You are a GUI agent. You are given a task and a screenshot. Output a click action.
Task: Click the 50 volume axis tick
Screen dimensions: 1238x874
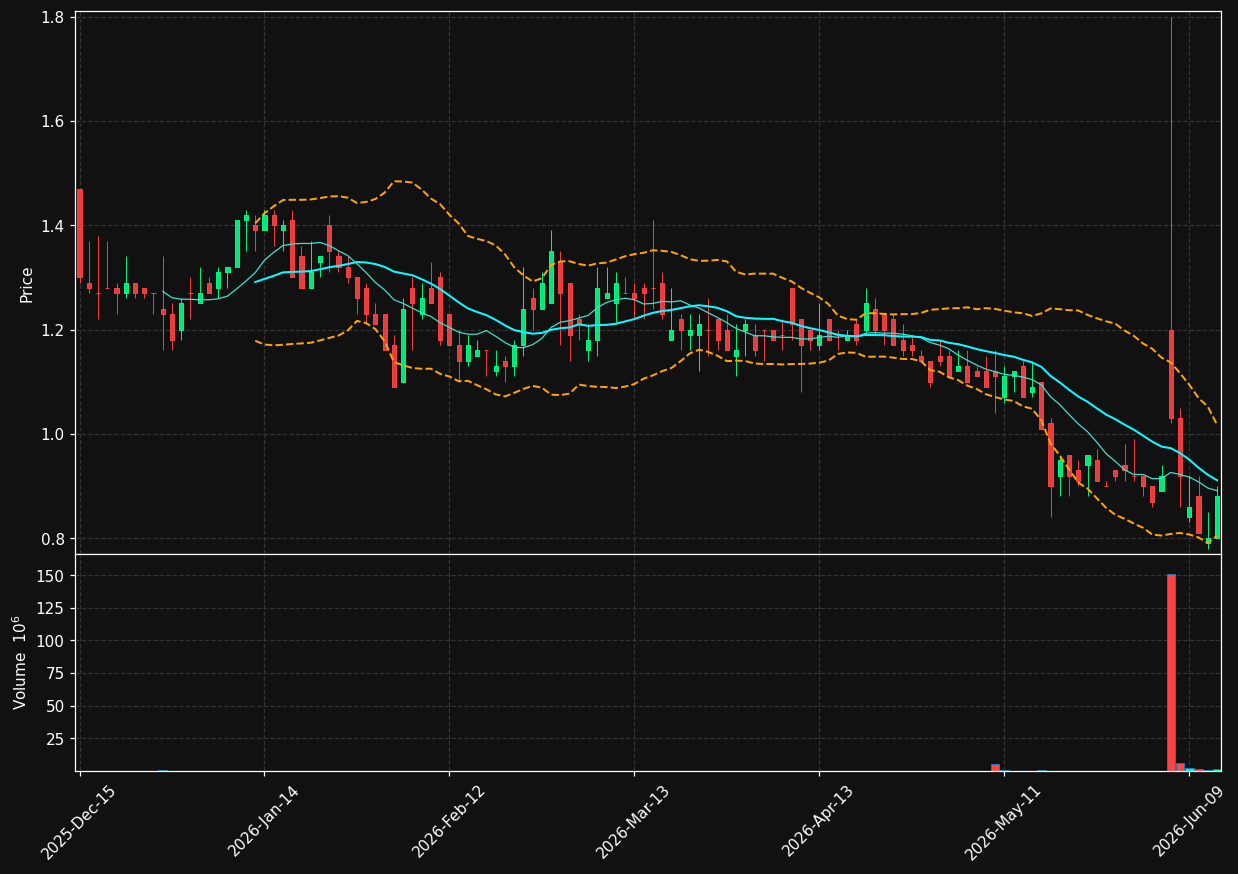pyautogui.click(x=57, y=706)
